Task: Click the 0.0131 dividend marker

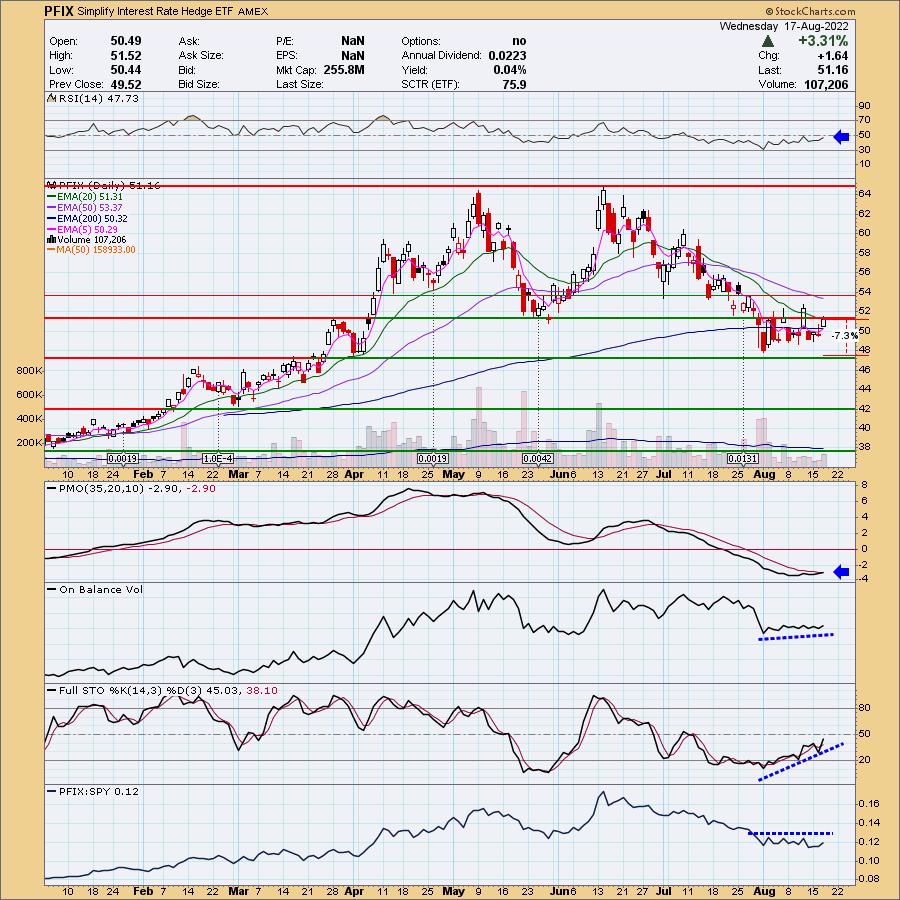Action: click(x=743, y=459)
